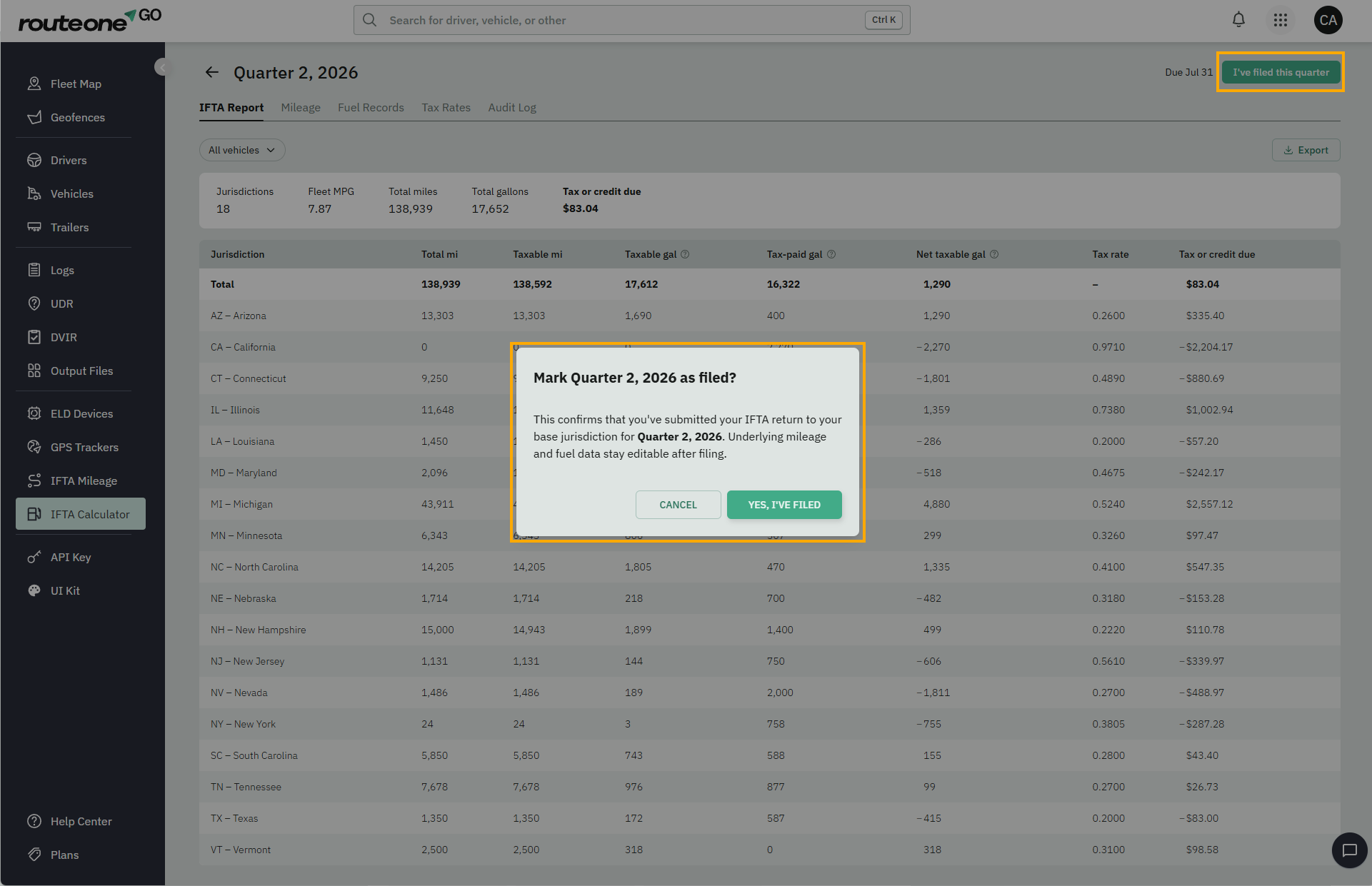The height and width of the screenshot is (886, 1372).
Task: Open apps grid menu
Action: click(1281, 20)
